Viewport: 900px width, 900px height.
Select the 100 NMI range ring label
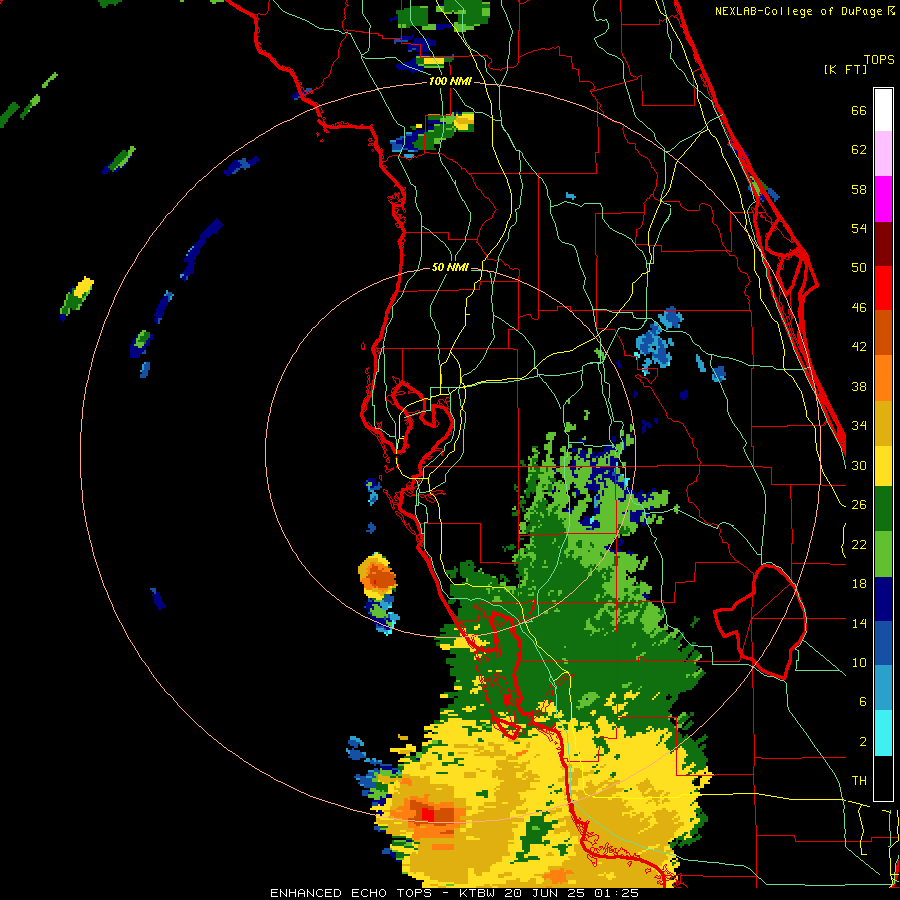coord(450,82)
